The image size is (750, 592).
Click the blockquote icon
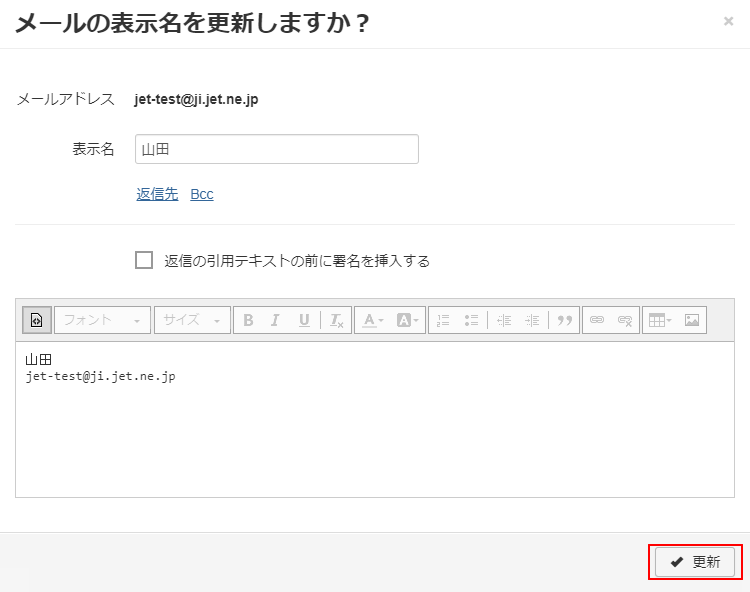point(565,320)
